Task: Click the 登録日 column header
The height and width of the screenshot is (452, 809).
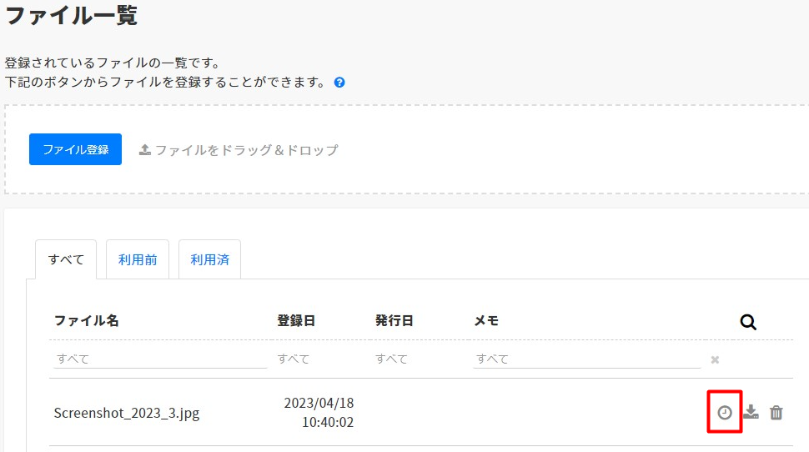Action: tap(296, 321)
